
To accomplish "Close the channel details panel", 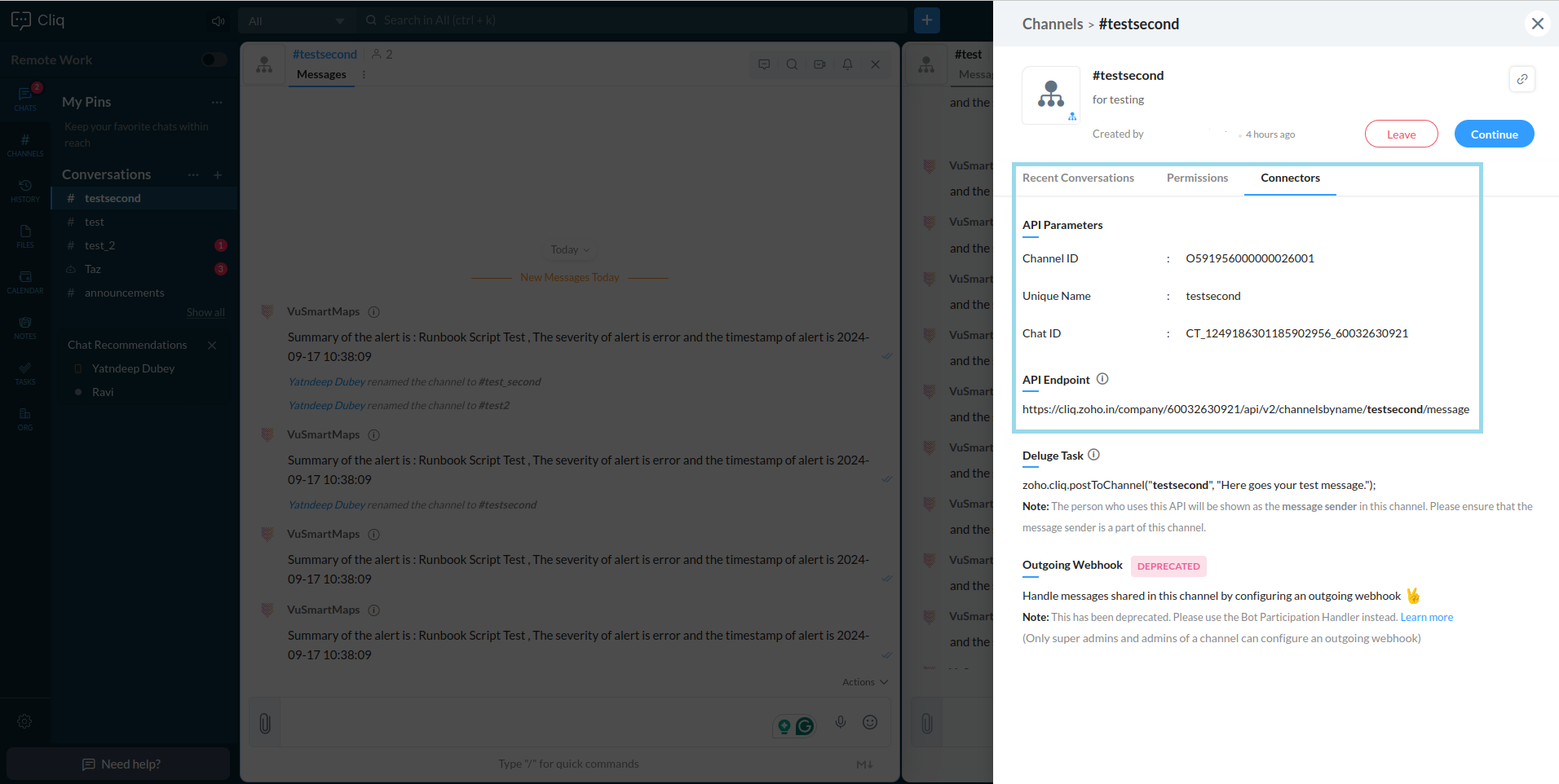I will [1537, 24].
